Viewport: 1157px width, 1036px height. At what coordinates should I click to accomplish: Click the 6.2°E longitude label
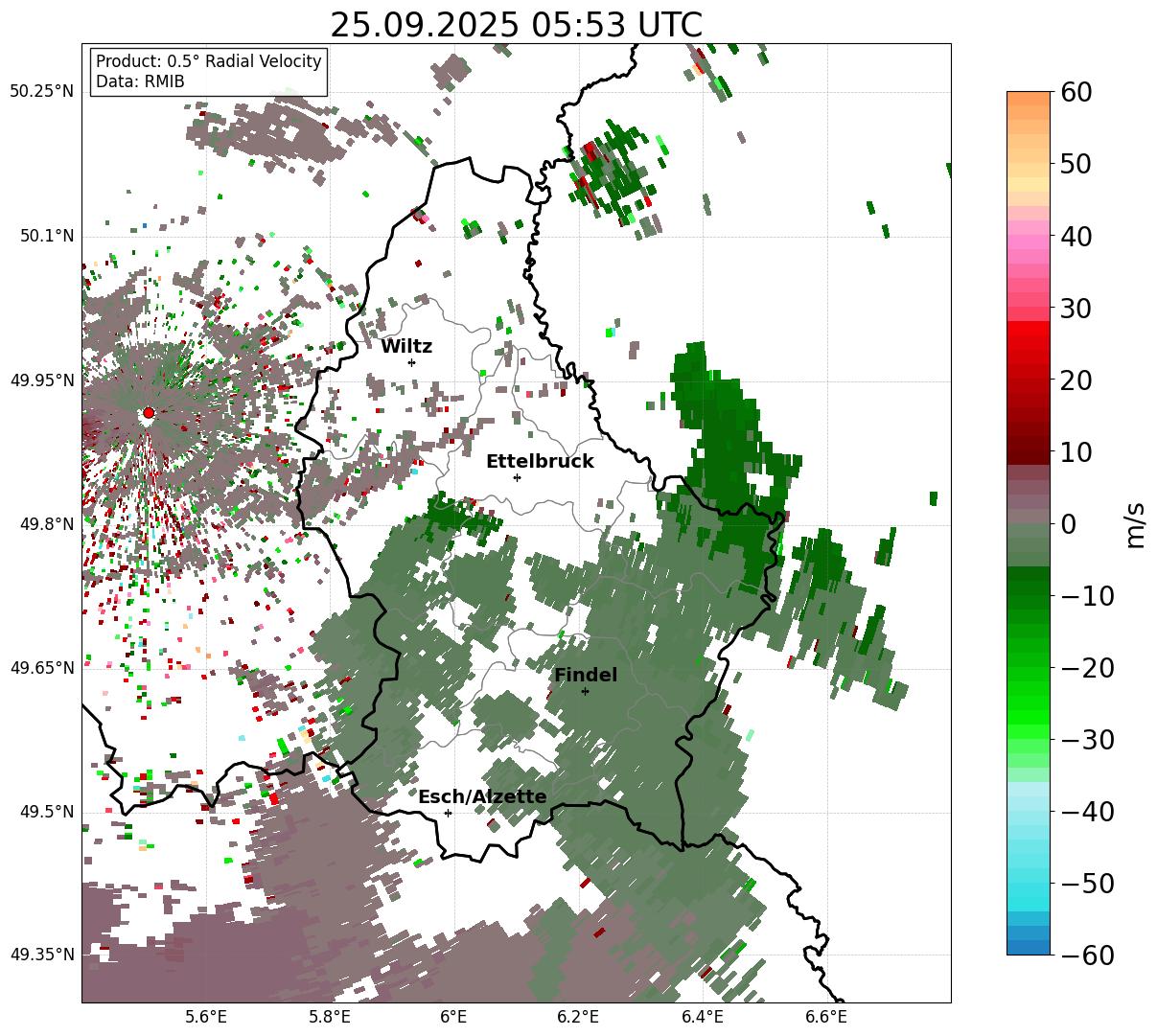[x=578, y=1017]
